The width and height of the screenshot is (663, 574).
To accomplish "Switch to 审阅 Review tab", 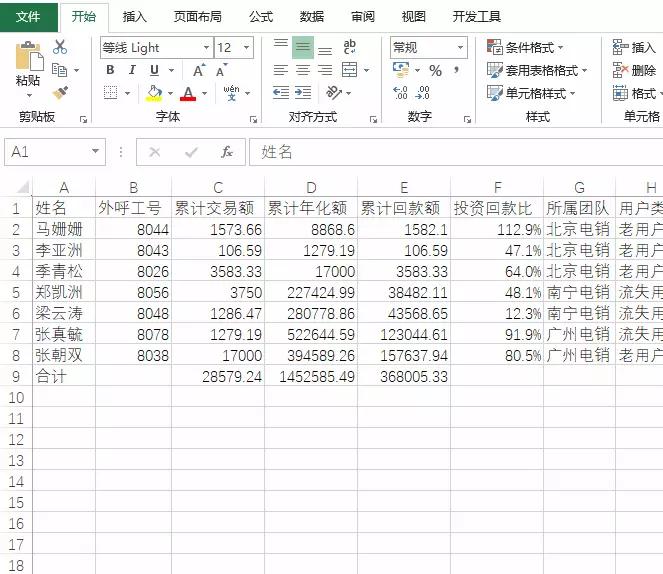I will click(363, 17).
